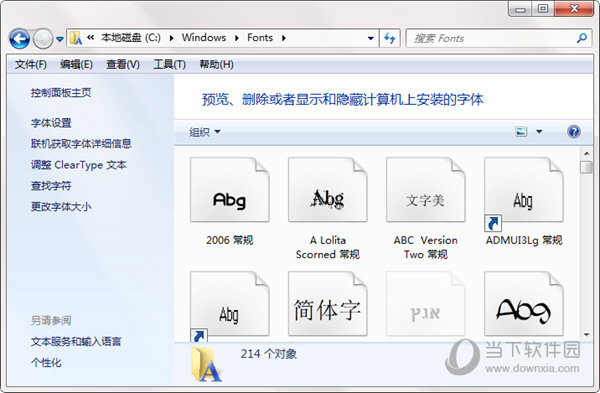Select 本地磁盘 (C:) in the address path
This screenshot has height=393, width=600.
[131, 38]
